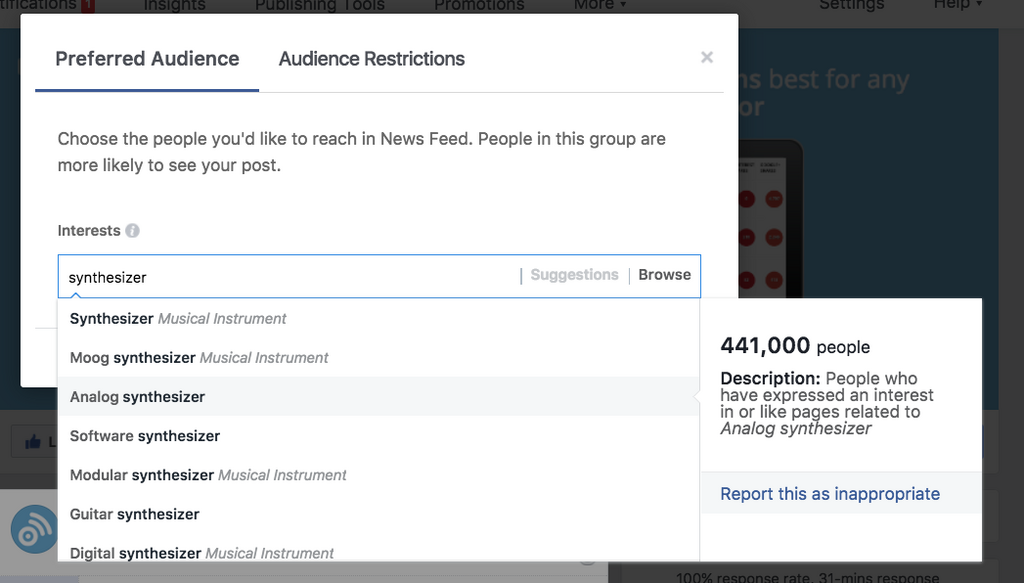This screenshot has height=583, width=1024.
Task: Choose Modular synthesizer Musical Instrument
Action: pyautogui.click(x=208, y=475)
